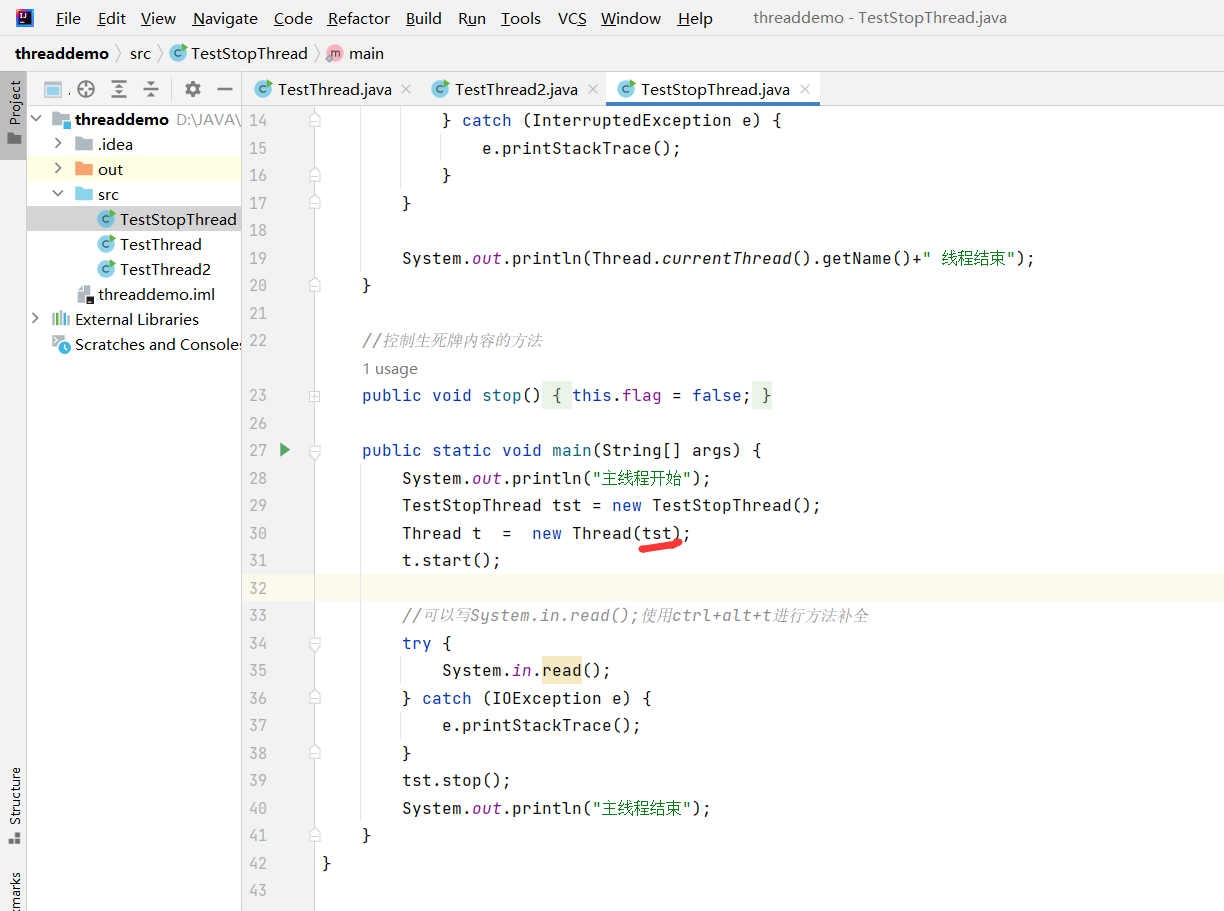Open the Run menu

pos(472,18)
